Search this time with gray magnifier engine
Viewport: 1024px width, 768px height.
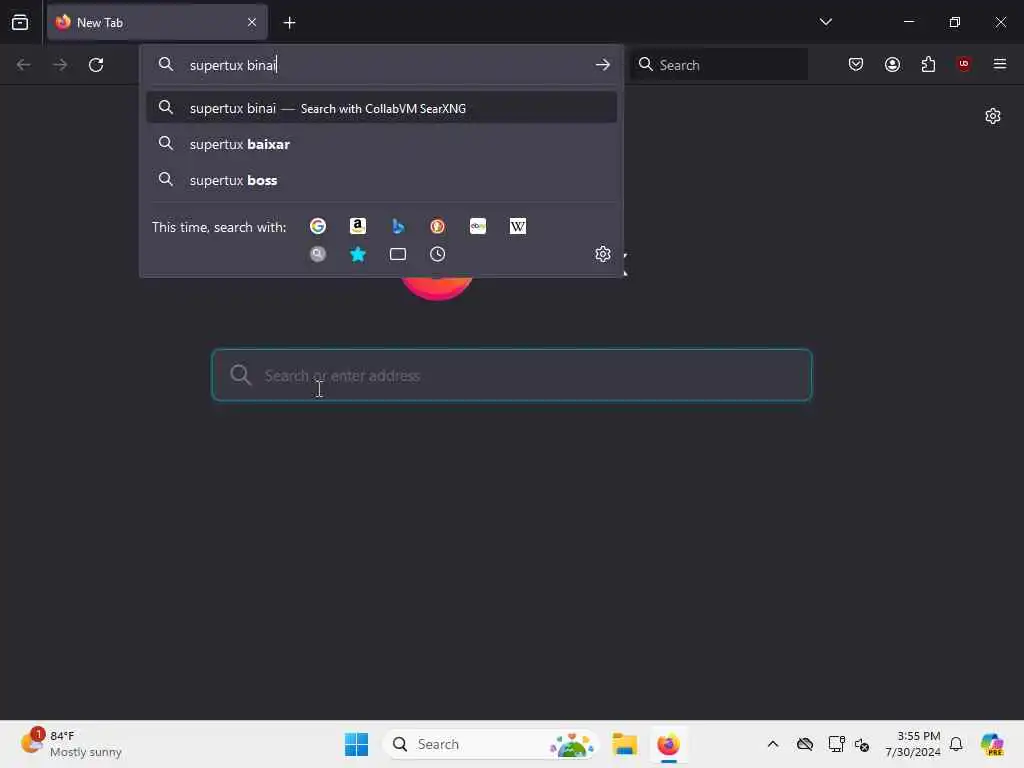click(x=318, y=254)
